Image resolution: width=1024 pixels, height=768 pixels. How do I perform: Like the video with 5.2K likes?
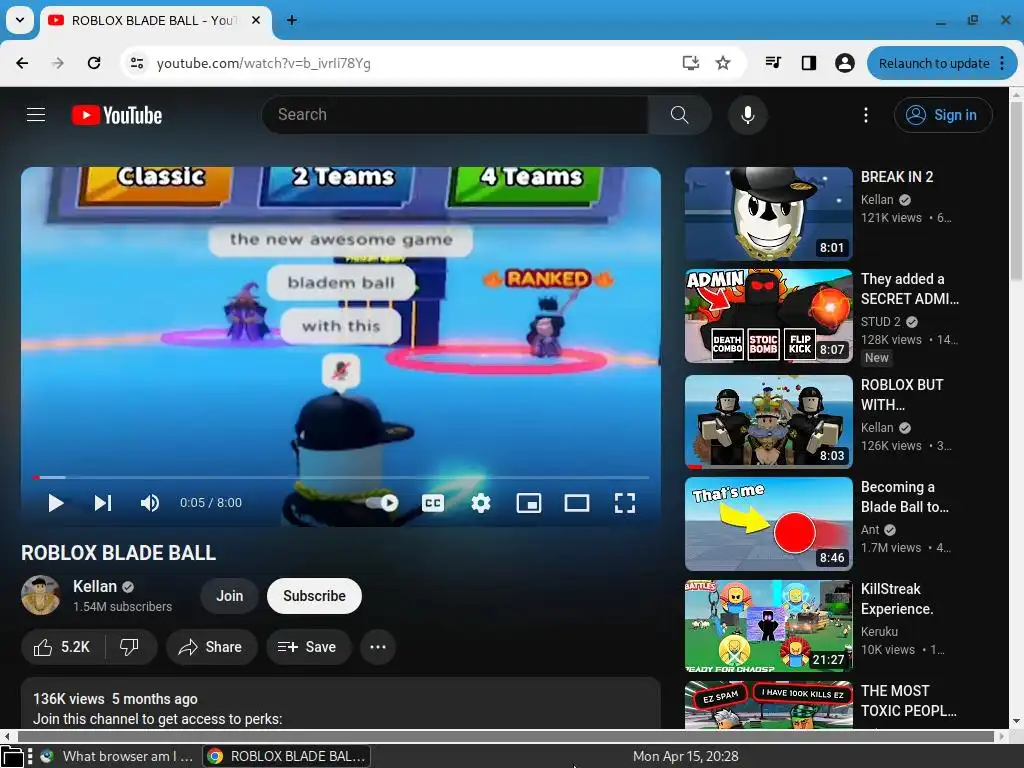coord(63,647)
